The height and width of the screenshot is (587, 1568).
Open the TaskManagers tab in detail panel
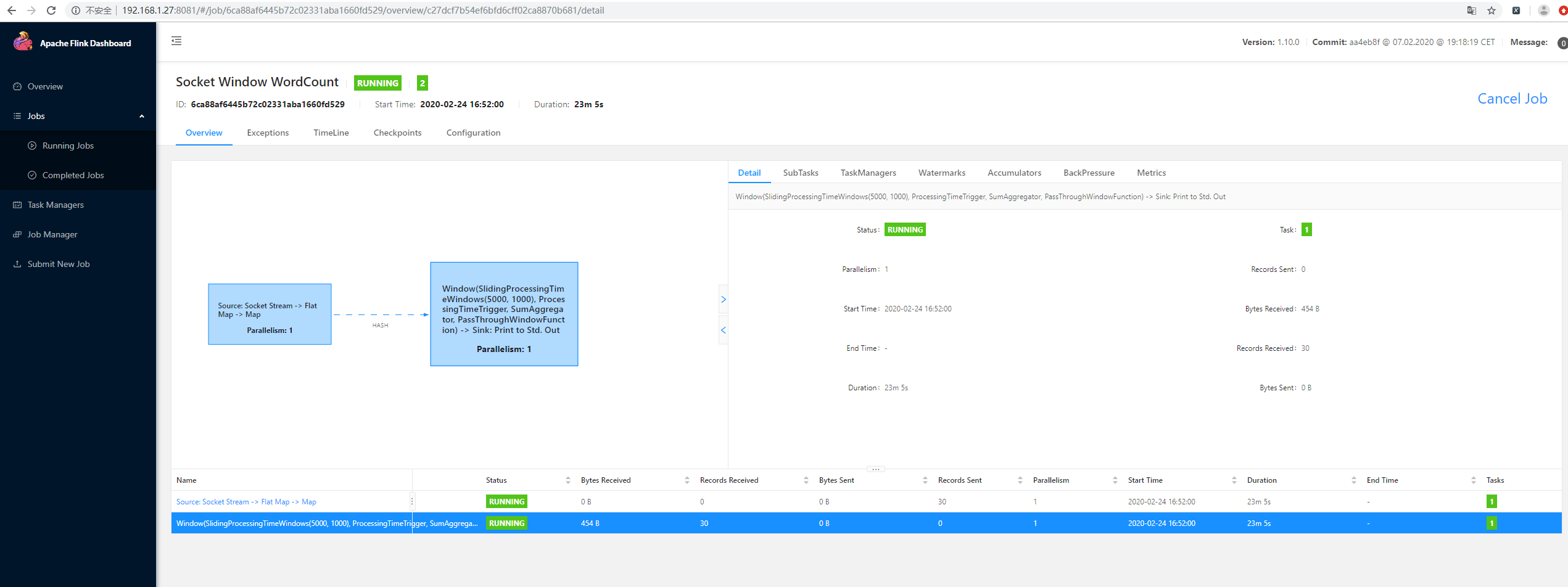[869, 173]
